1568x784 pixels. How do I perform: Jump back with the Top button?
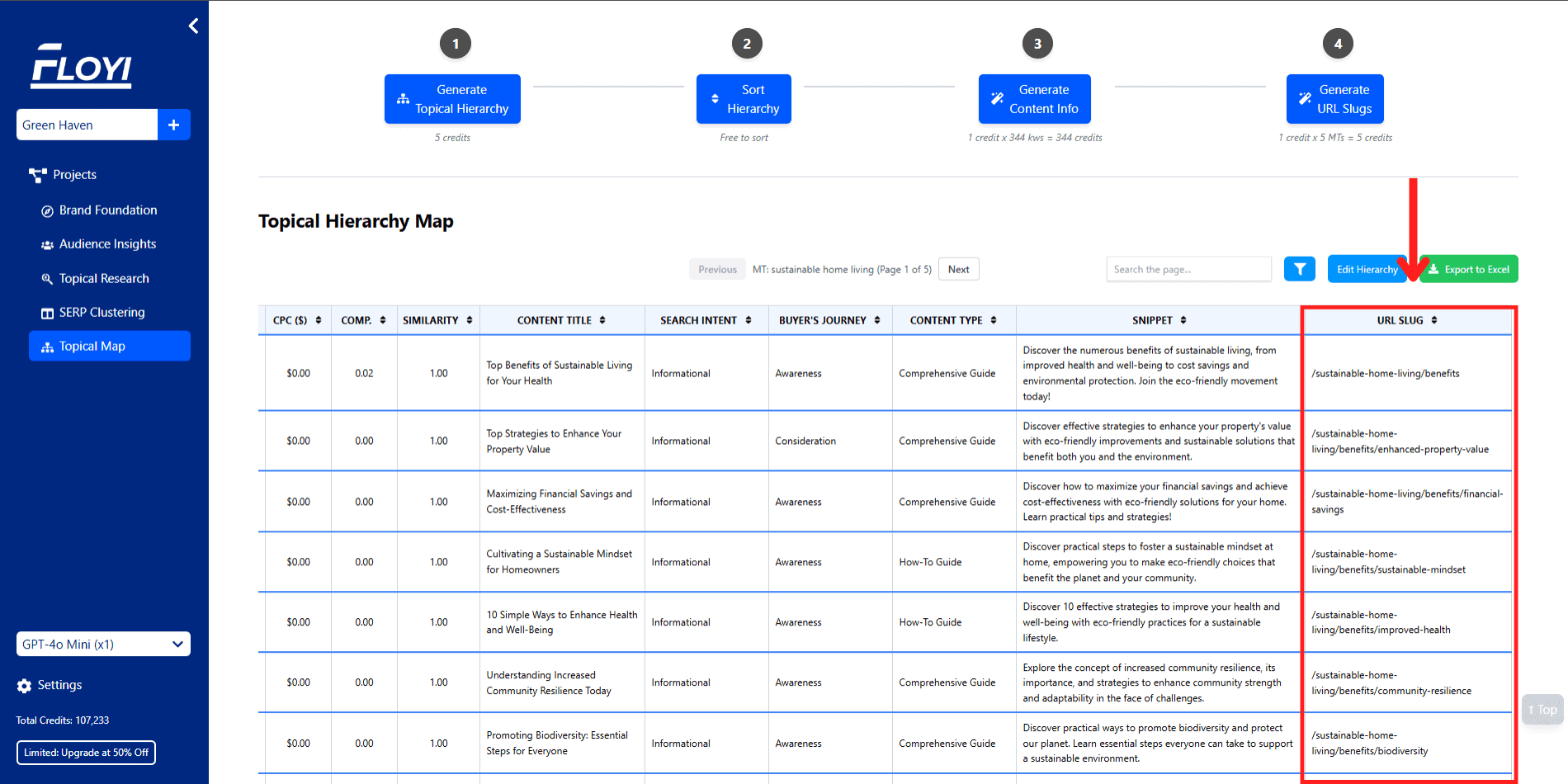click(1542, 710)
